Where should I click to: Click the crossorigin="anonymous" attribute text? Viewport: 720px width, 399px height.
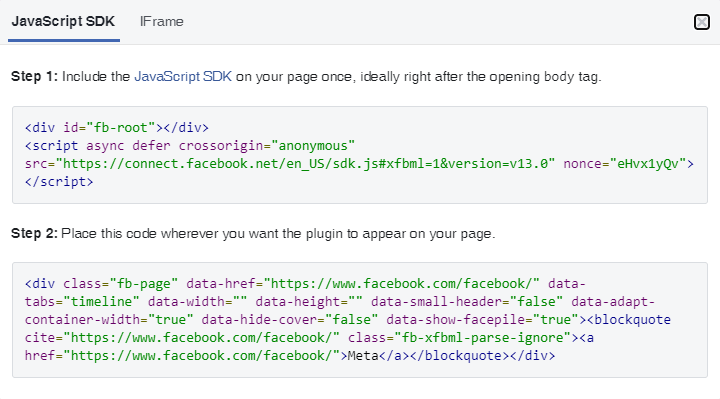(266, 146)
